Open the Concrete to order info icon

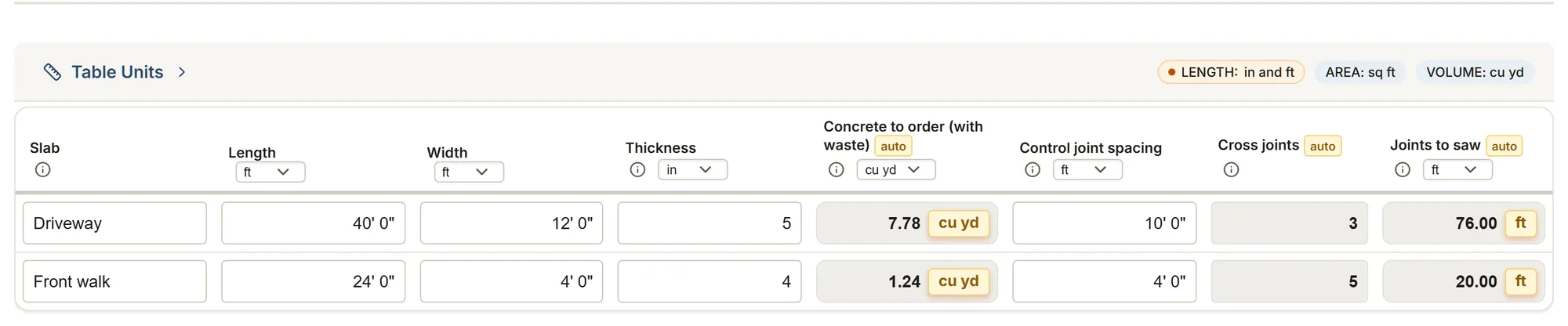pos(837,170)
